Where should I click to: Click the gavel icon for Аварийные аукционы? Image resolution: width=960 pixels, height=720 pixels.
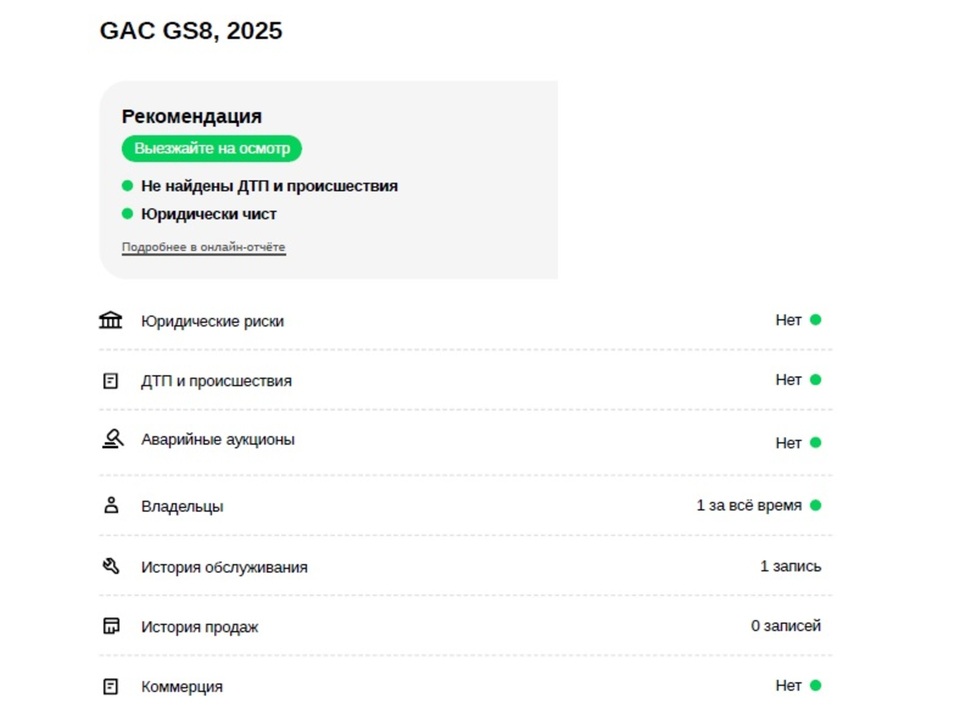pos(113,439)
